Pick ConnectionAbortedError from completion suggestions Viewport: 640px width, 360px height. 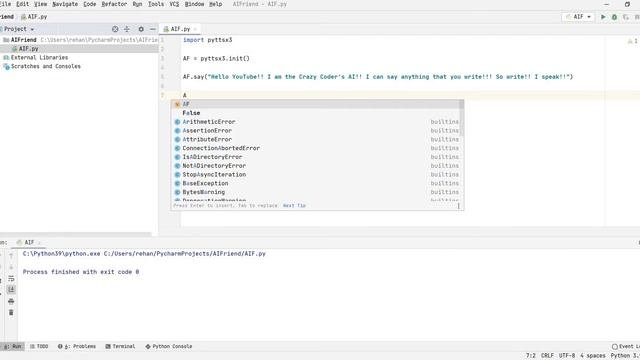pyautogui.click(x=315, y=148)
